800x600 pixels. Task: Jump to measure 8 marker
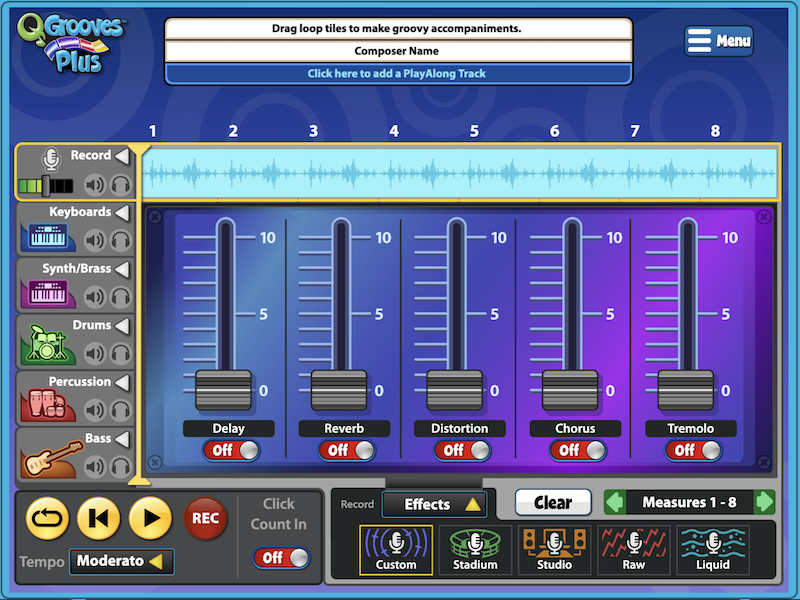(715, 131)
